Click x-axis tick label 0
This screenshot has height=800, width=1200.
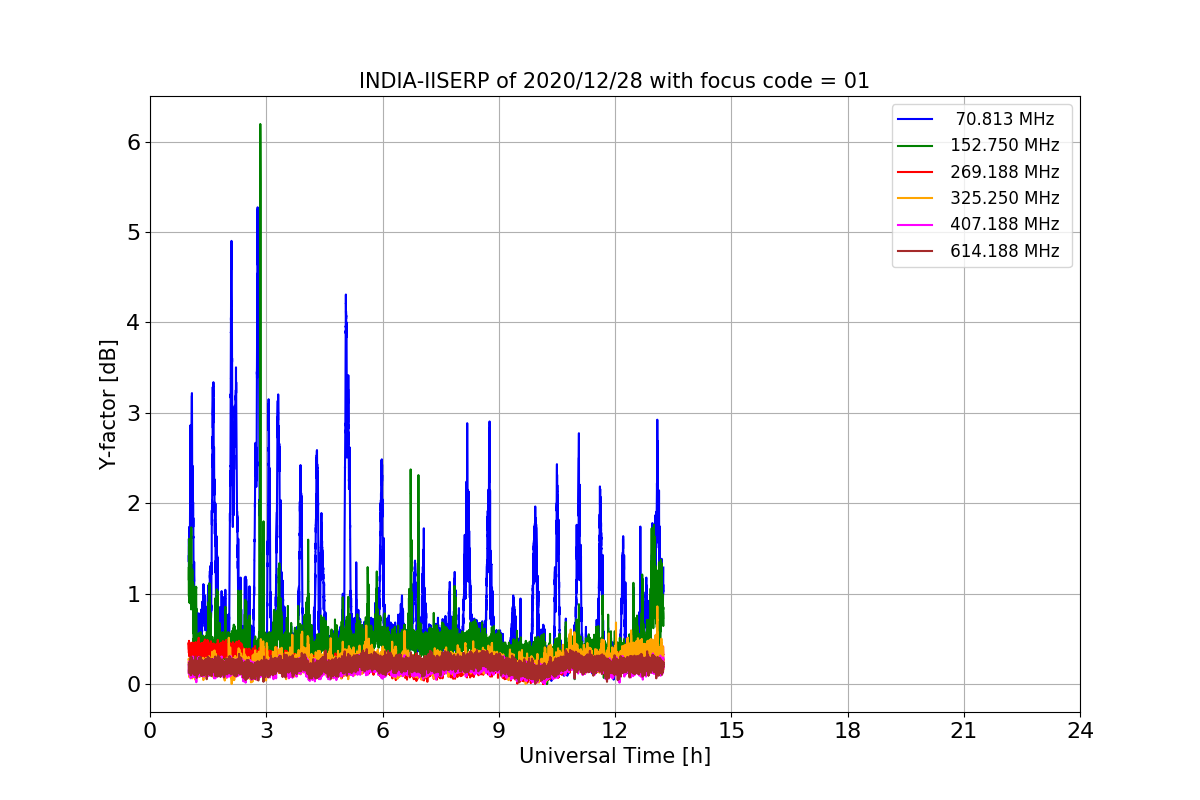(x=150, y=731)
